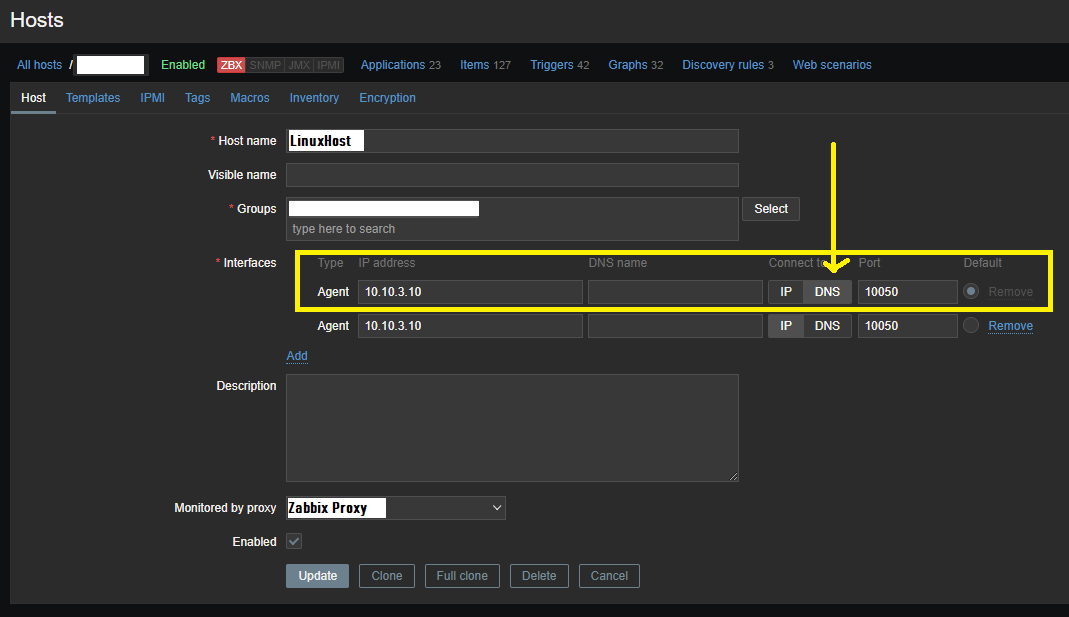Click the Delete host button

[x=539, y=576]
